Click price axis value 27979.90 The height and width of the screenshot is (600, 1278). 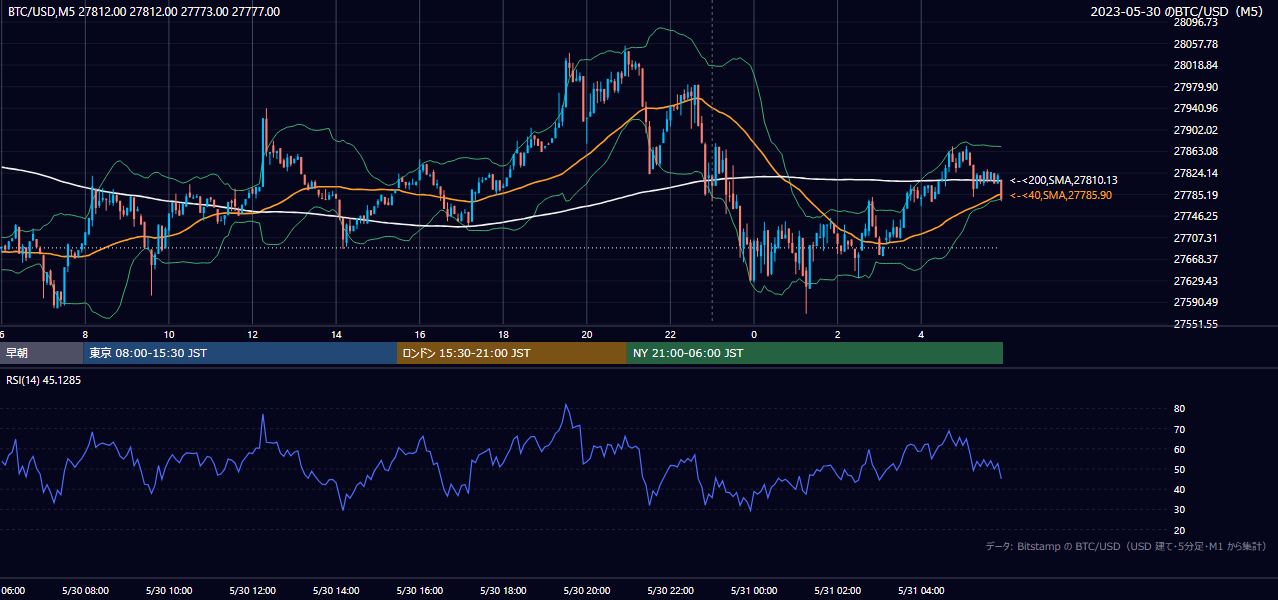pyautogui.click(x=1196, y=87)
